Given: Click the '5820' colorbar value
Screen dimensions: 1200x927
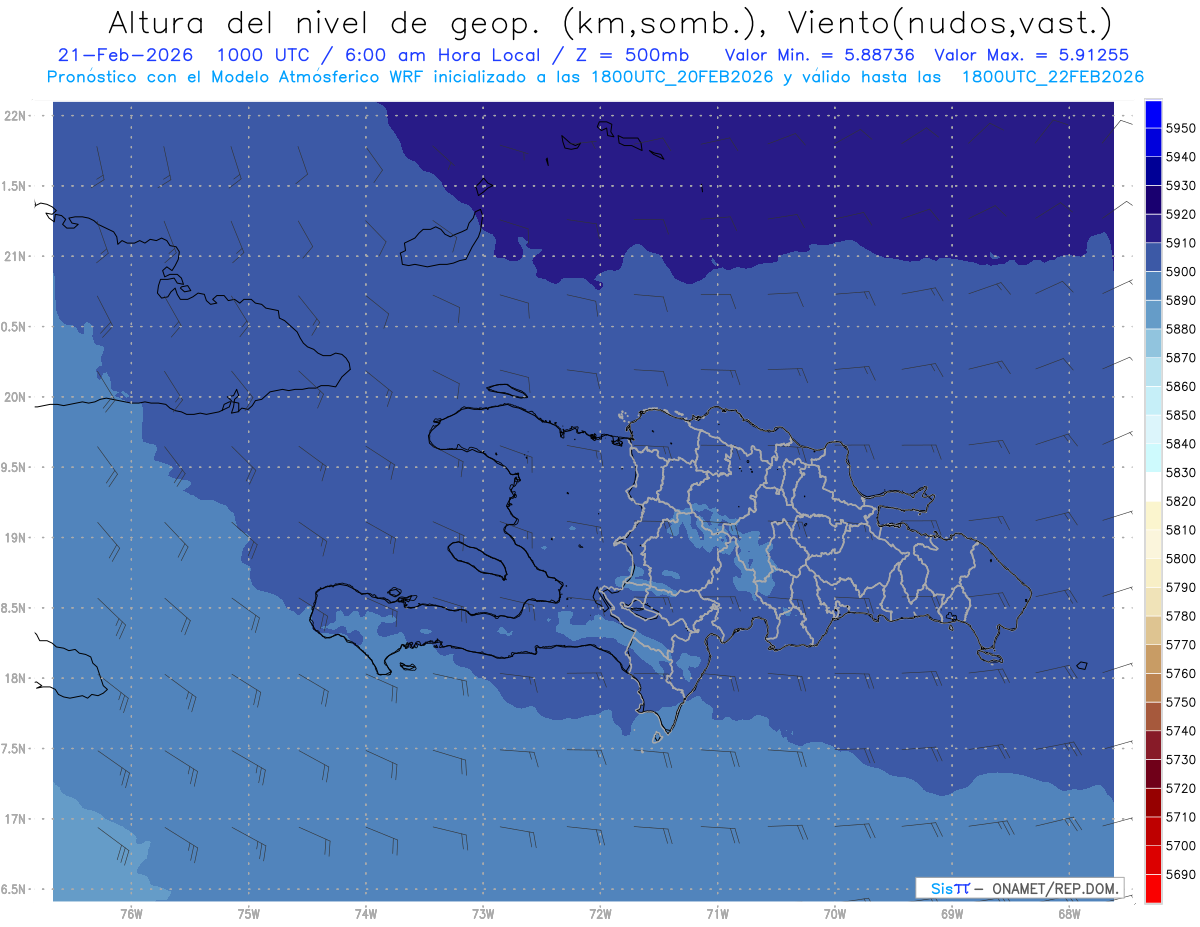Looking at the screenshot, I should click(x=1180, y=501).
